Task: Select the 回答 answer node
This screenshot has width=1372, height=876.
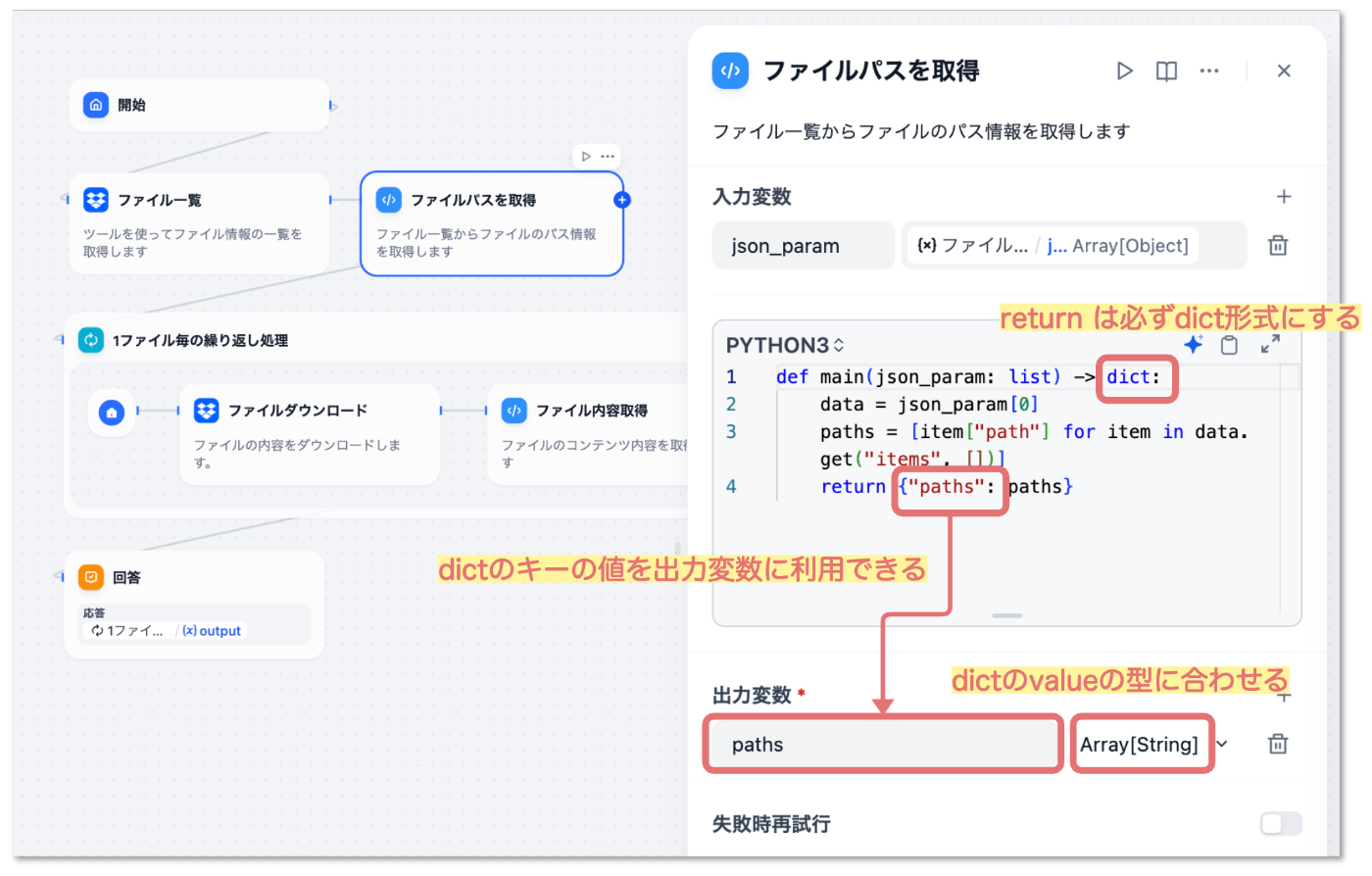Action: click(194, 605)
